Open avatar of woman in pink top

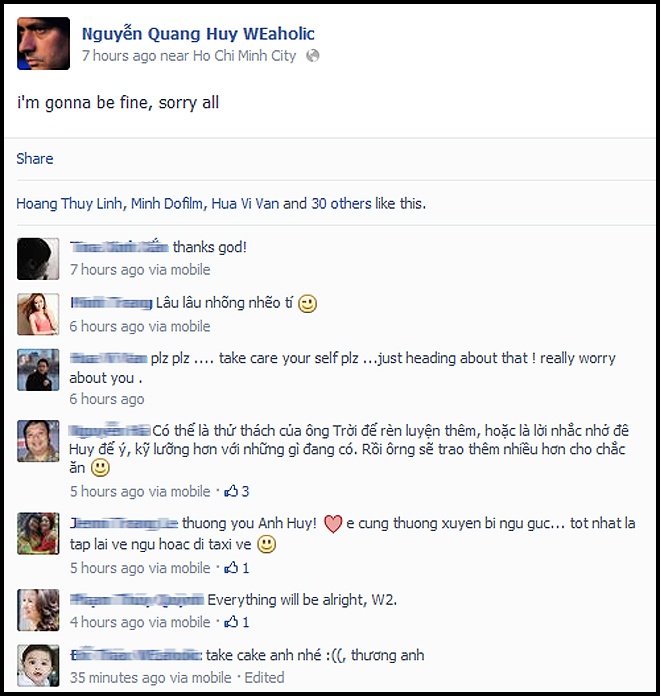pos(38,314)
